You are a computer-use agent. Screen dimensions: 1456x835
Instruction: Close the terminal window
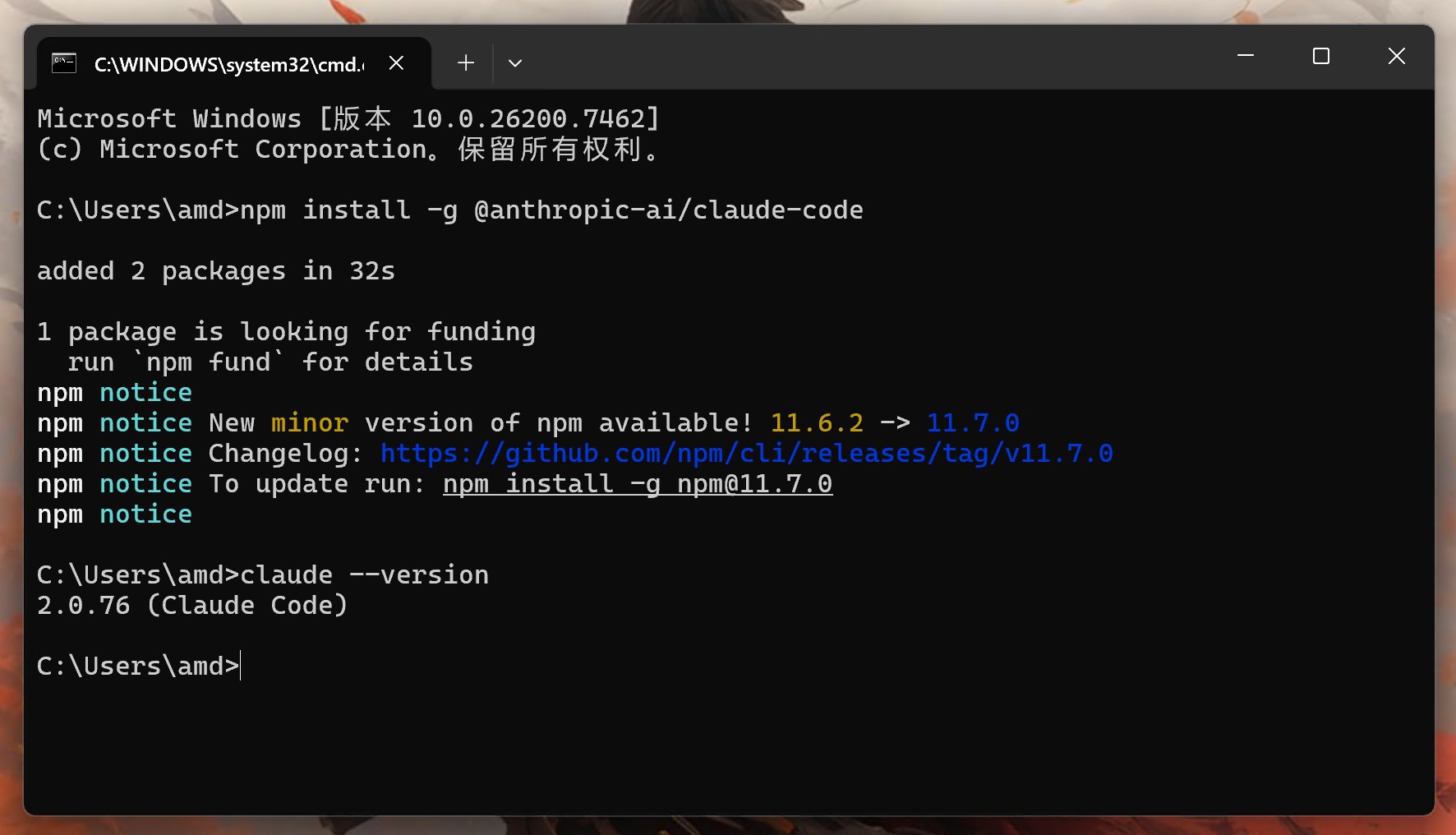click(x=1396, y=56)
